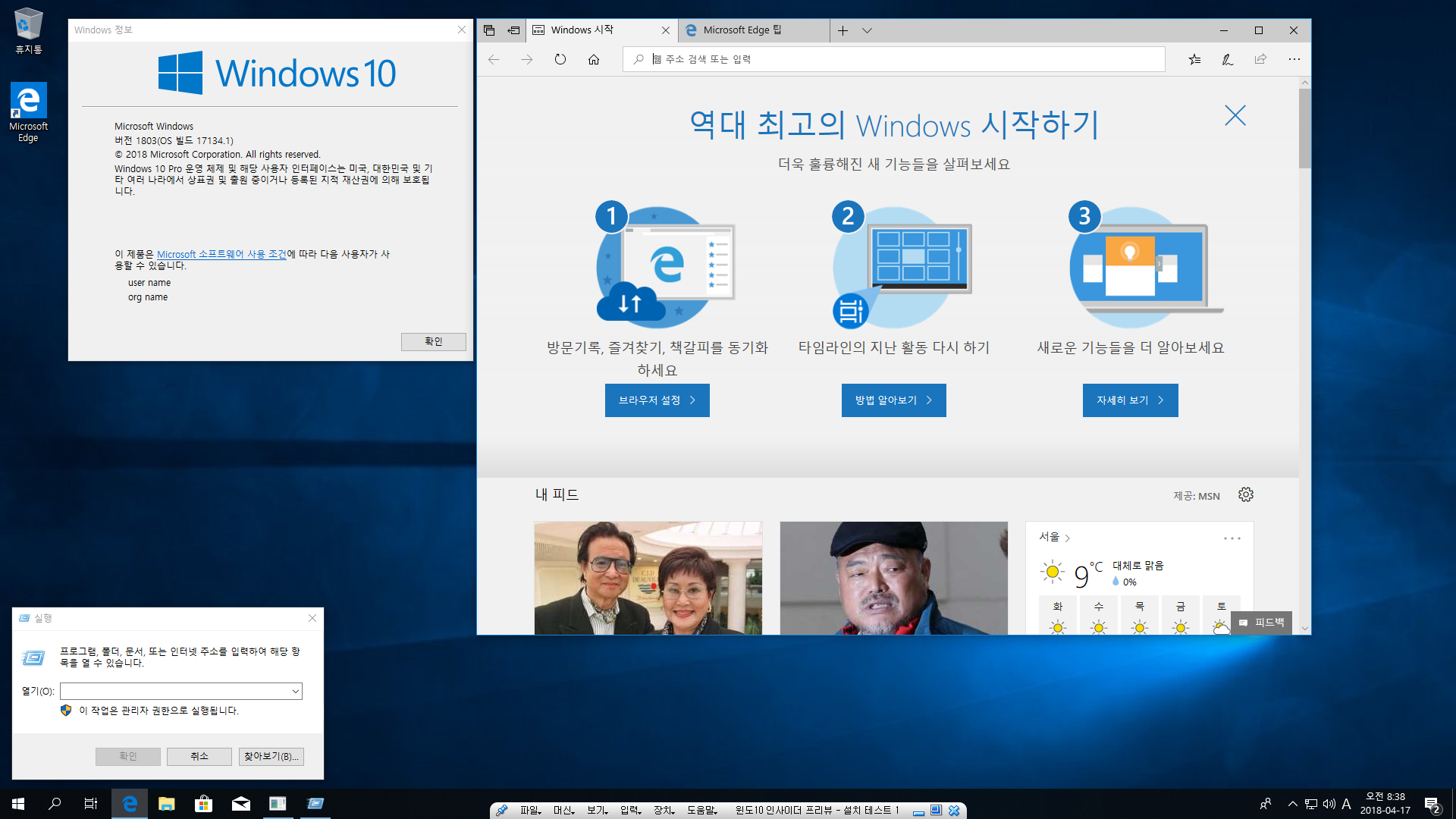The height and width of the screenshot is (819, 1456).
Task: Open Microsoft Store from taskbar
Action: pyautogui.click(x=203, y=804)
